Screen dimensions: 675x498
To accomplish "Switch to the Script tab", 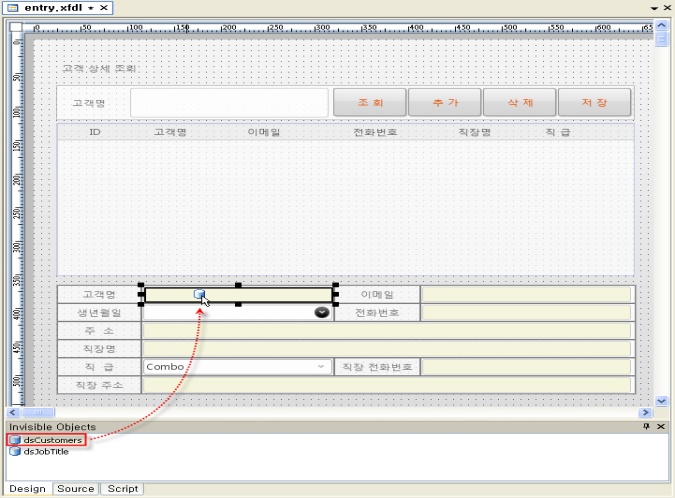I will coord(122,489).
